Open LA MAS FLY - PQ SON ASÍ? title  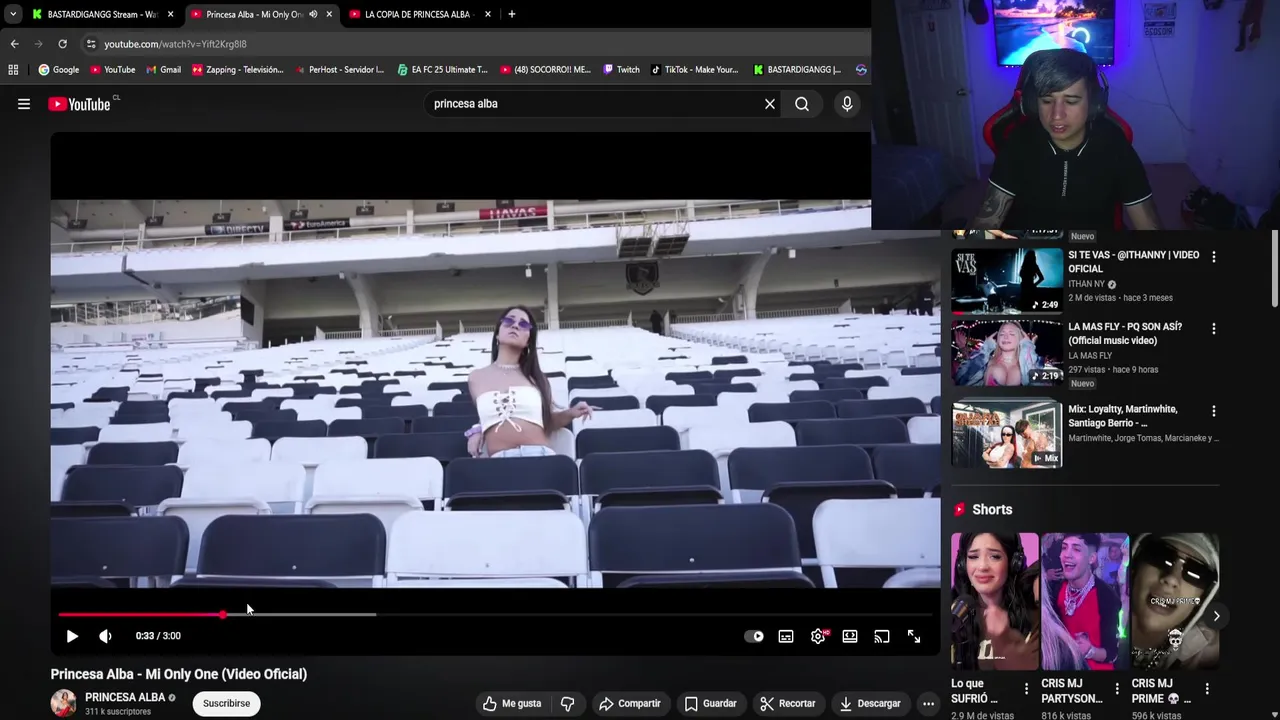pos(1125,334)
